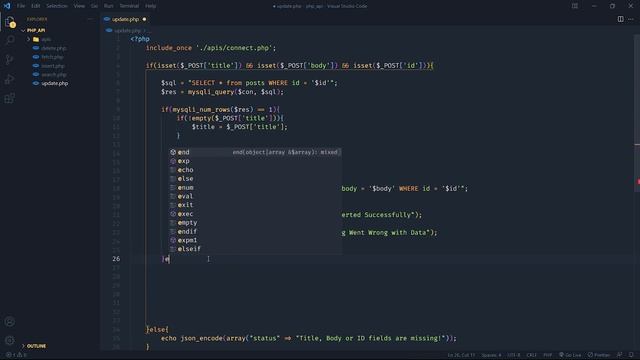Choose 'exit' autocomplete suggestion

point(255,205)
